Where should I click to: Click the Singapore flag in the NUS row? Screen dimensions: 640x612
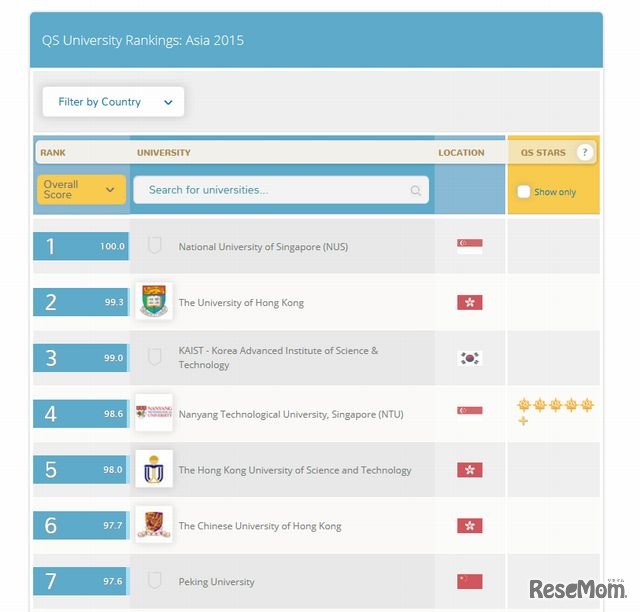click(x=469, y=246)
